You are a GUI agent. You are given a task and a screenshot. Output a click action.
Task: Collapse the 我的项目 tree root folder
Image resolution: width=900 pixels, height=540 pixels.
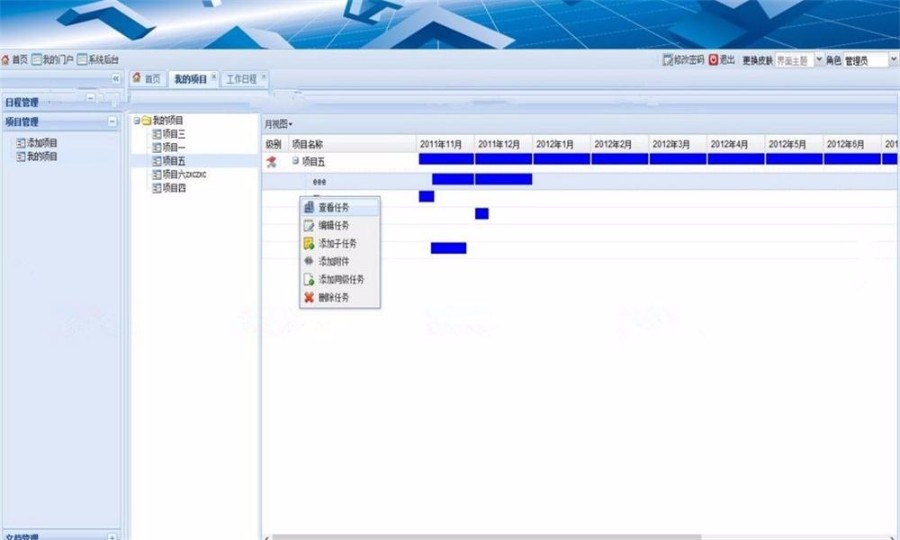tap(137, 121)
